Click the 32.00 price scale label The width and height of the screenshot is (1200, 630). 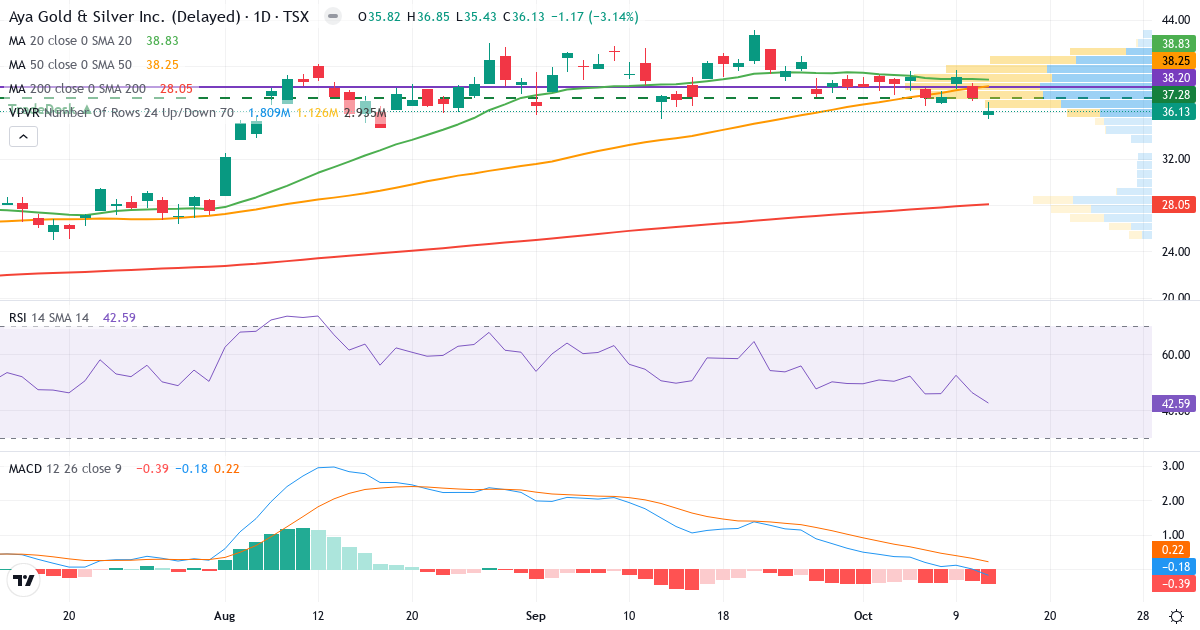pos(1175,159)
